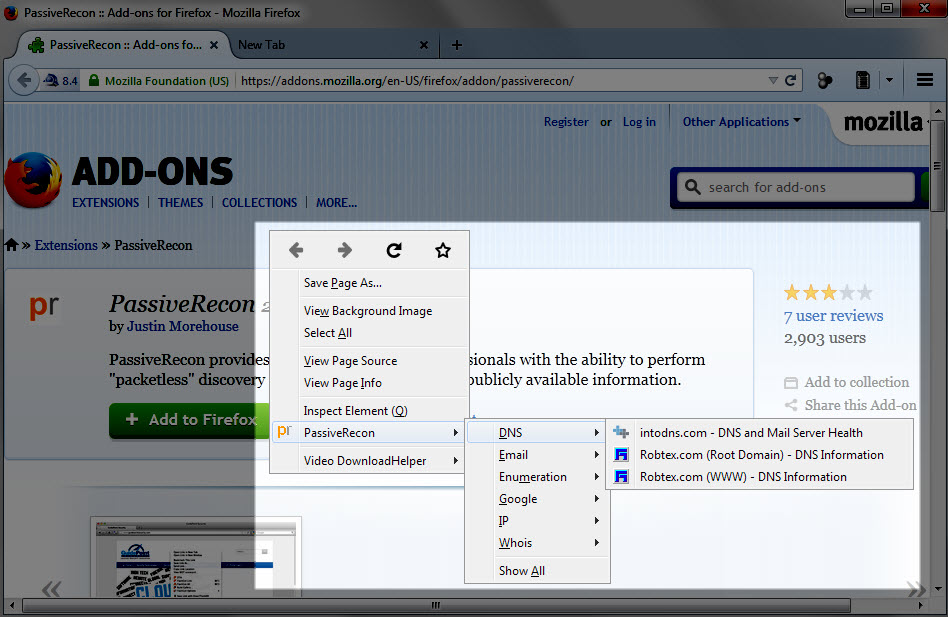The width and height of the screenshot is (948, 617).
Task: Click the context menu Bookmark star
Action: coord(443,250)
